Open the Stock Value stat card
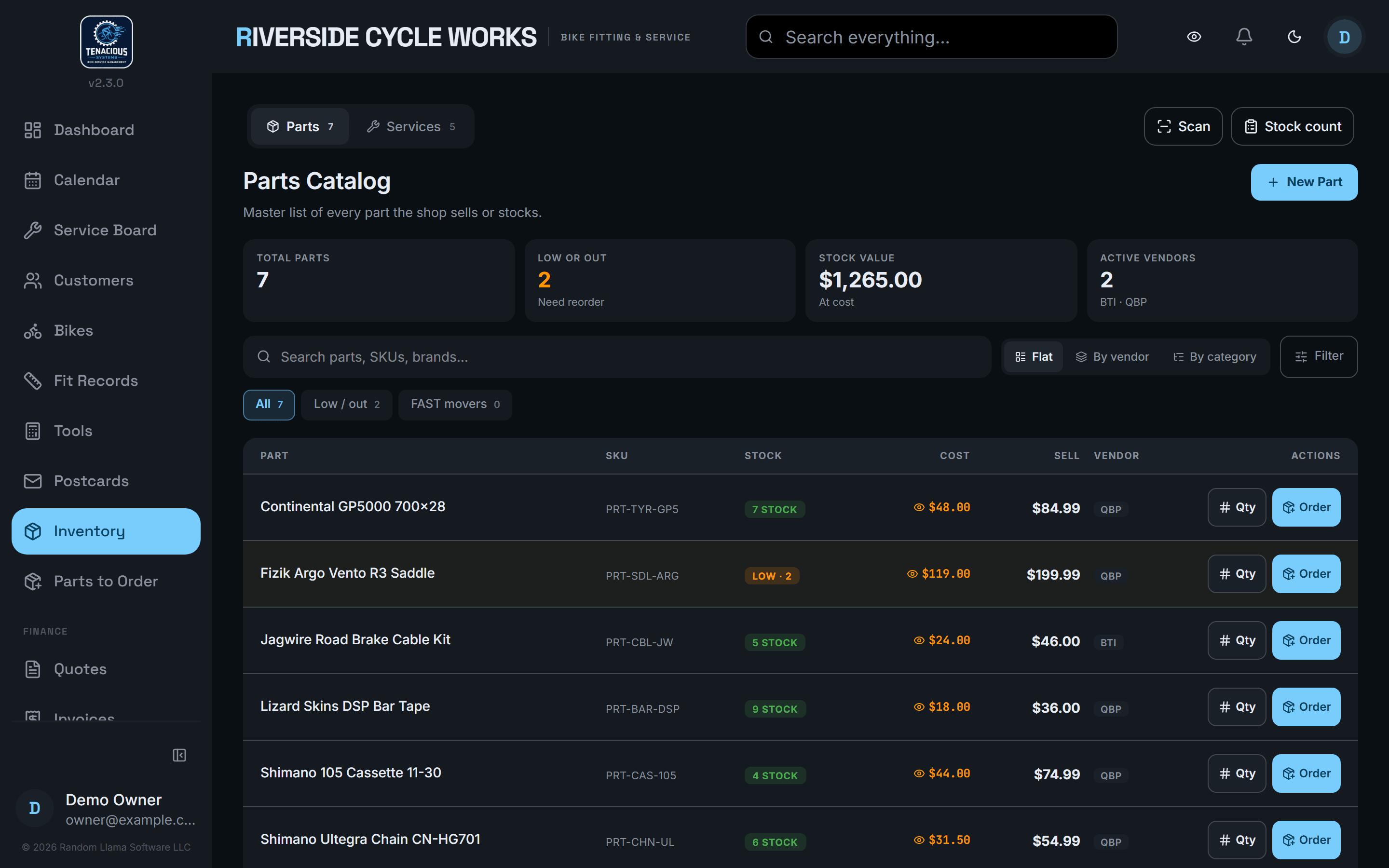 (x=941, y=281)
